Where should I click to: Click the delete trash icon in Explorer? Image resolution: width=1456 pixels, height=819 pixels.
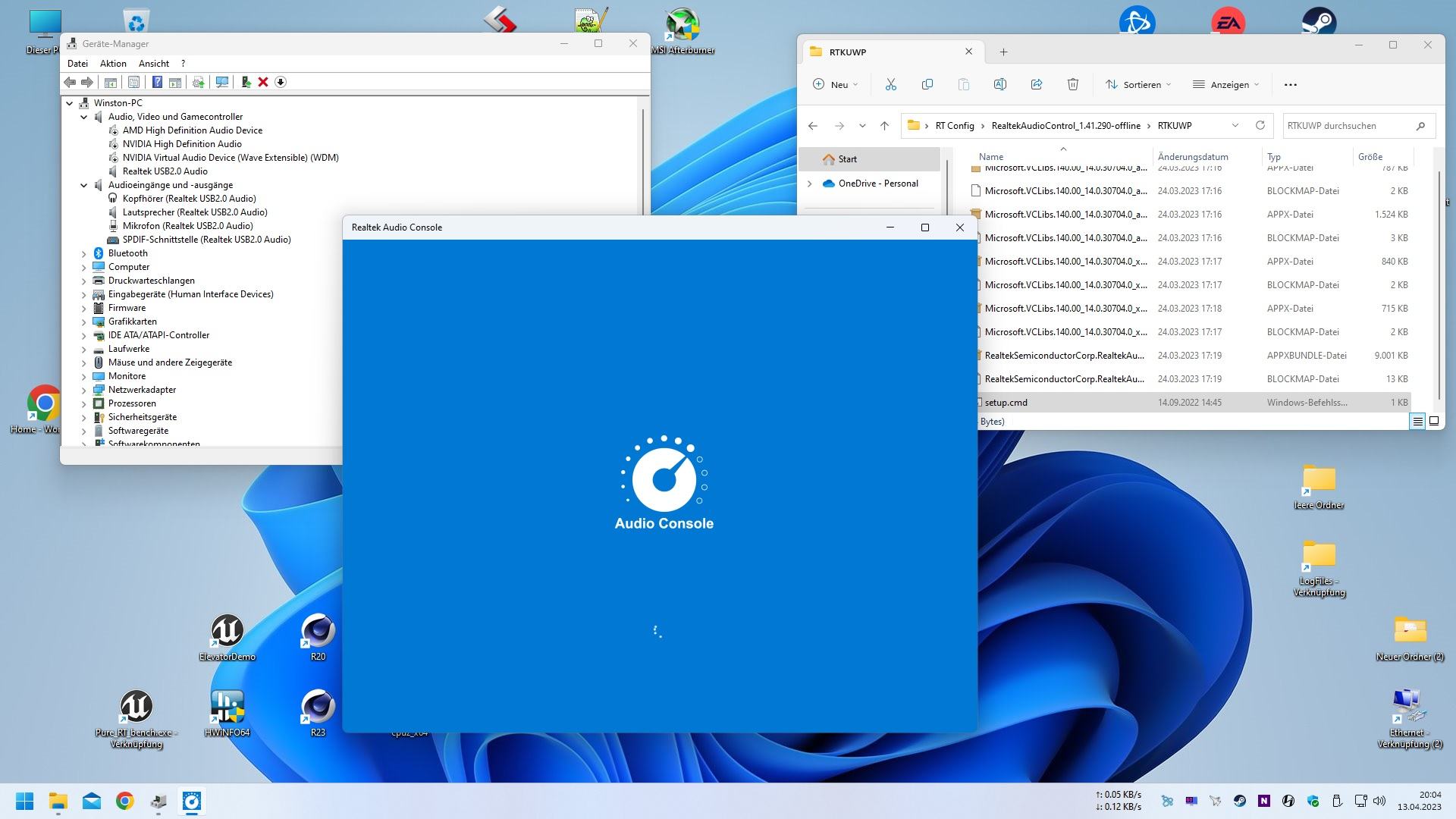coord(1073,85)
